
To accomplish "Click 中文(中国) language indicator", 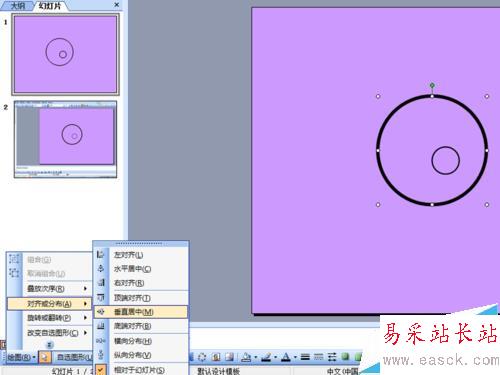I will pyautogui.click(x=343, y=371).
